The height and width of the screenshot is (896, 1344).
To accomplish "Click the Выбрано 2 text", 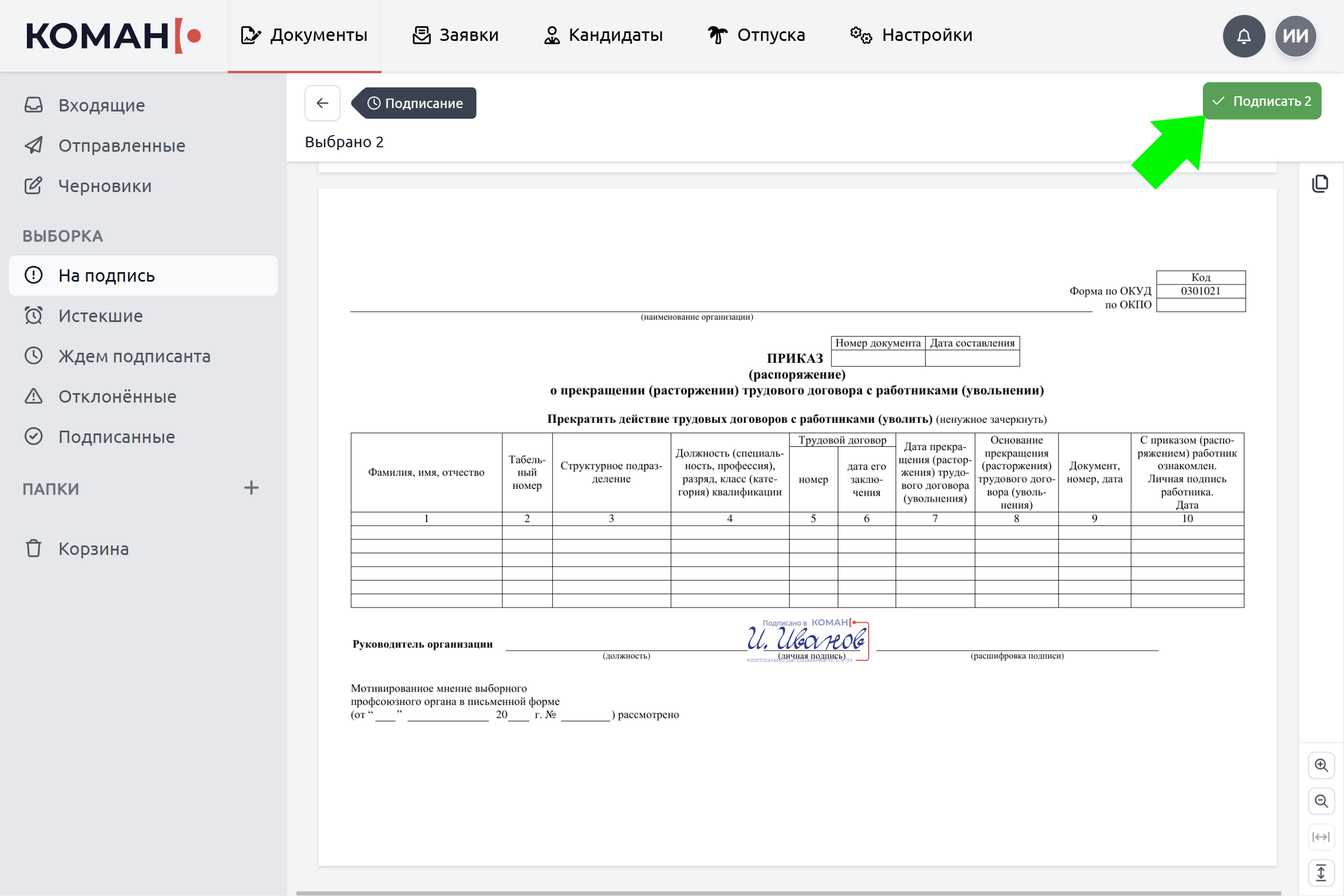I will pos(344,142).
